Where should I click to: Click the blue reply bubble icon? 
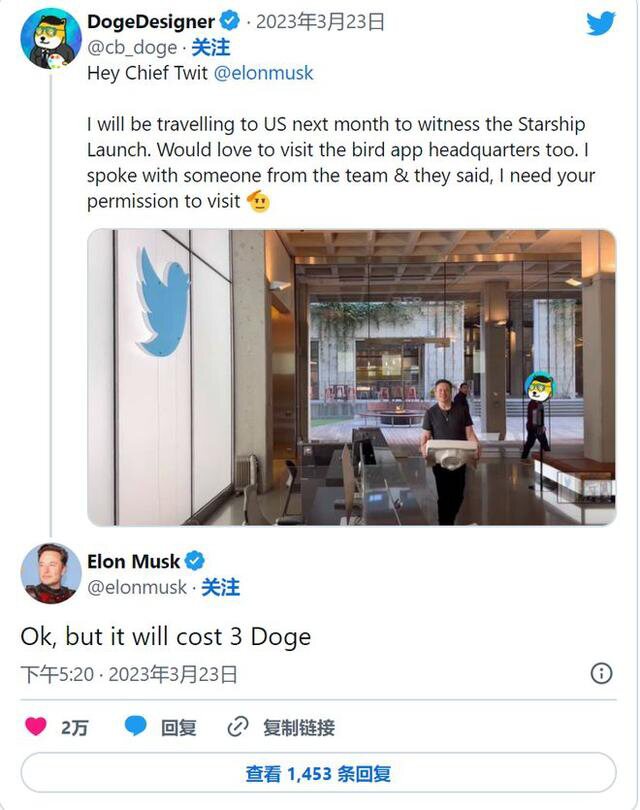[136, 727]
